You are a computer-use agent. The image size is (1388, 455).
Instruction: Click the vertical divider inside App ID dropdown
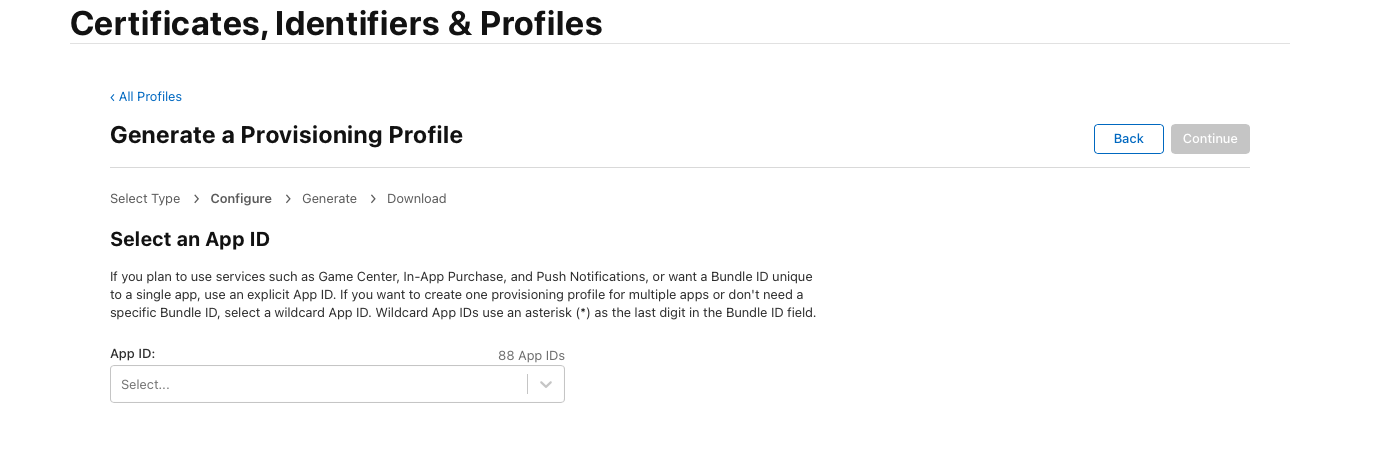[x=527, y=385]
